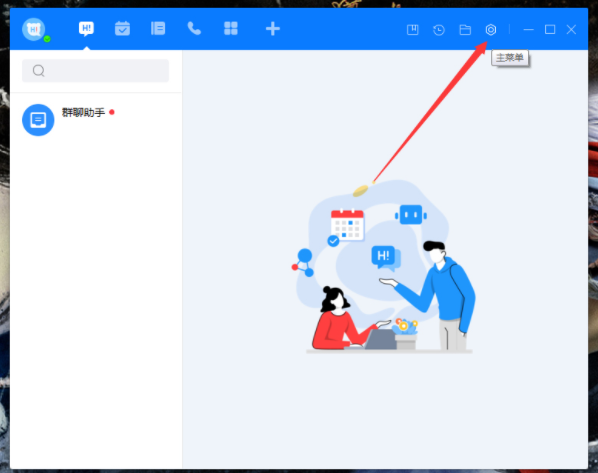The width and height of the screenshot is (598, 473).
Task: Click the red unread dot beside 群聊助手
Action: [x=112, y=112]
